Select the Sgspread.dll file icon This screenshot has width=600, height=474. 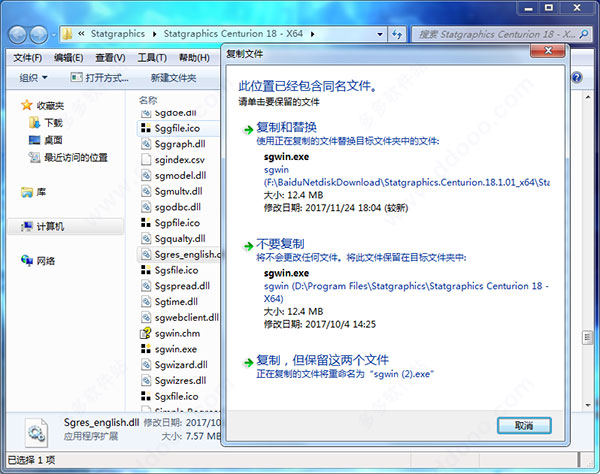coord(146,286)
